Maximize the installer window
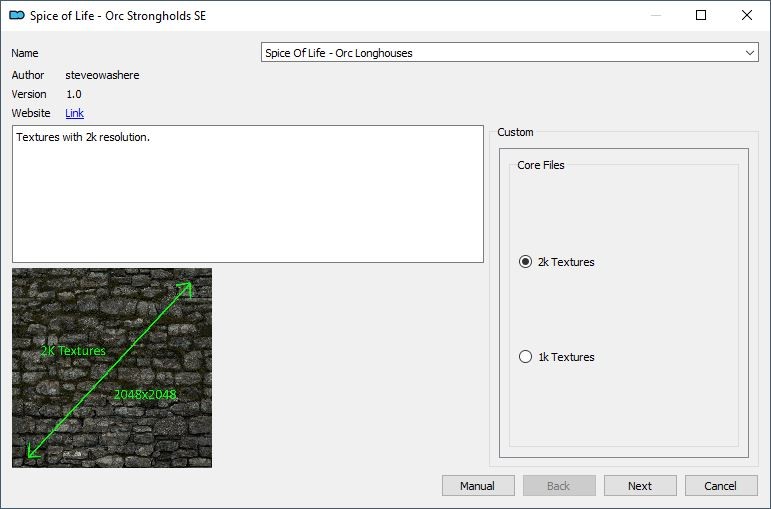Viewport: 771px width, 509px height. pos(701,15)
